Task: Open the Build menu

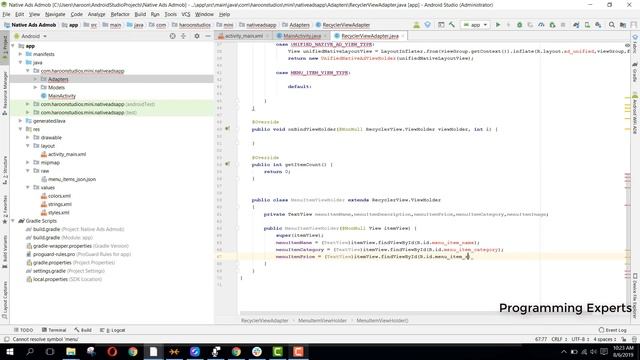Action: tap(140, 14)
